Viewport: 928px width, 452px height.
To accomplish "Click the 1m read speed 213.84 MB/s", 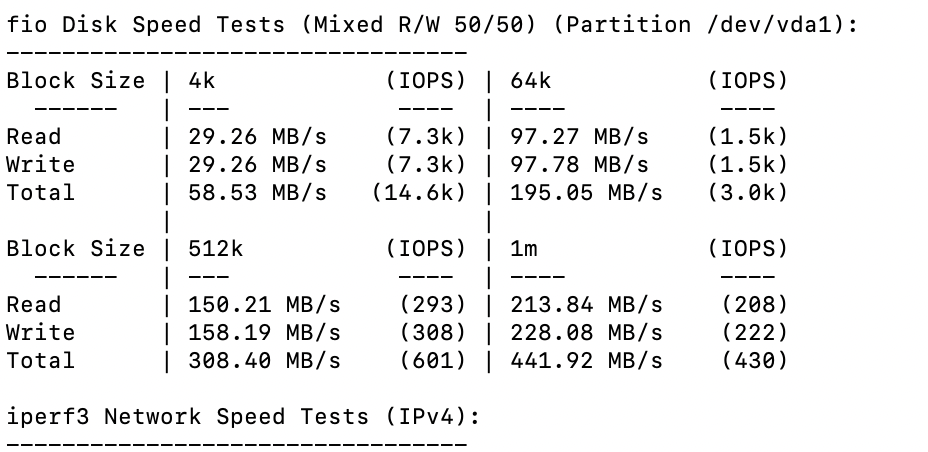I will 587,305.
